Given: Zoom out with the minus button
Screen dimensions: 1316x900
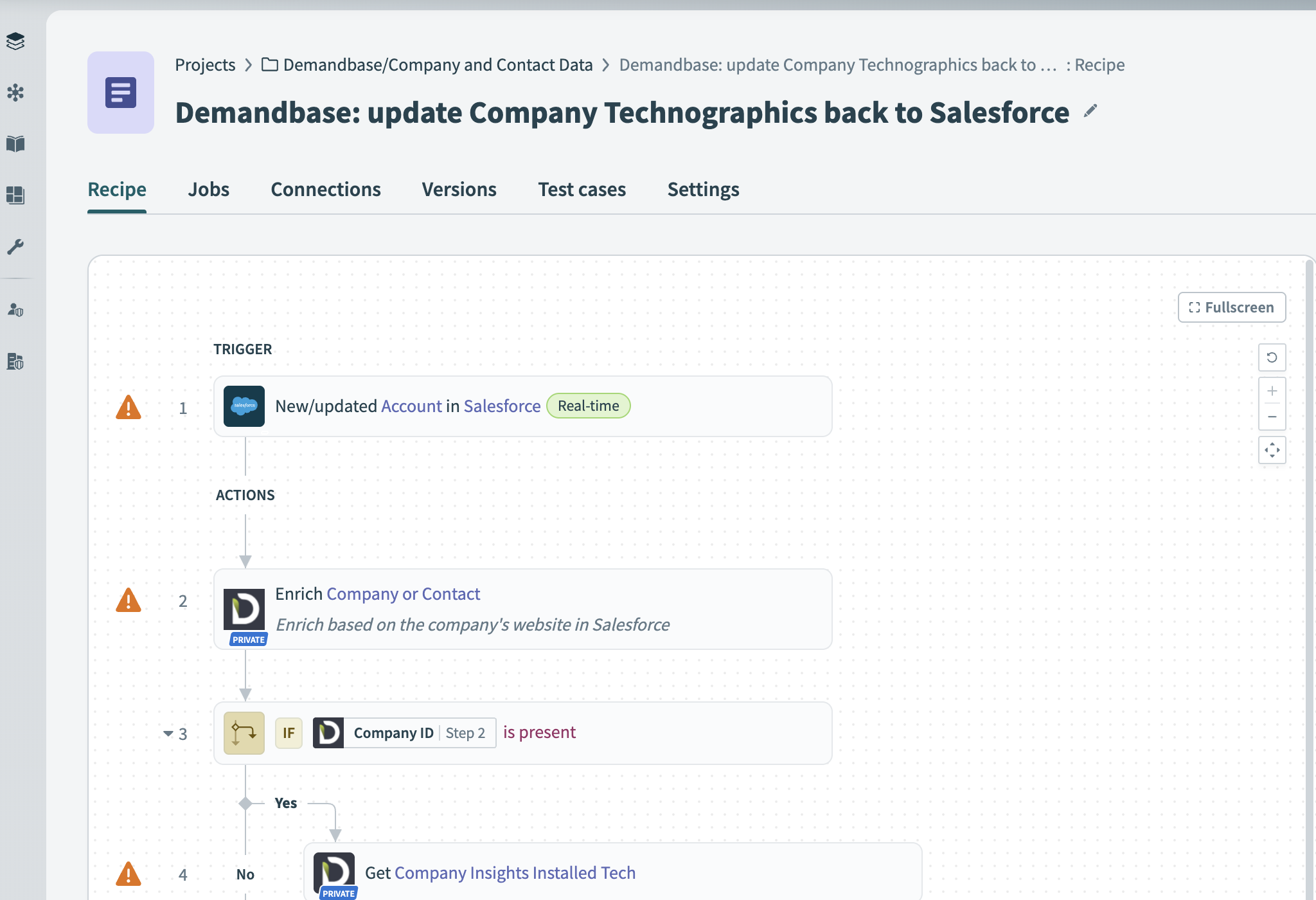Looking at the screenshot, I should click(x=1272, y=417).
